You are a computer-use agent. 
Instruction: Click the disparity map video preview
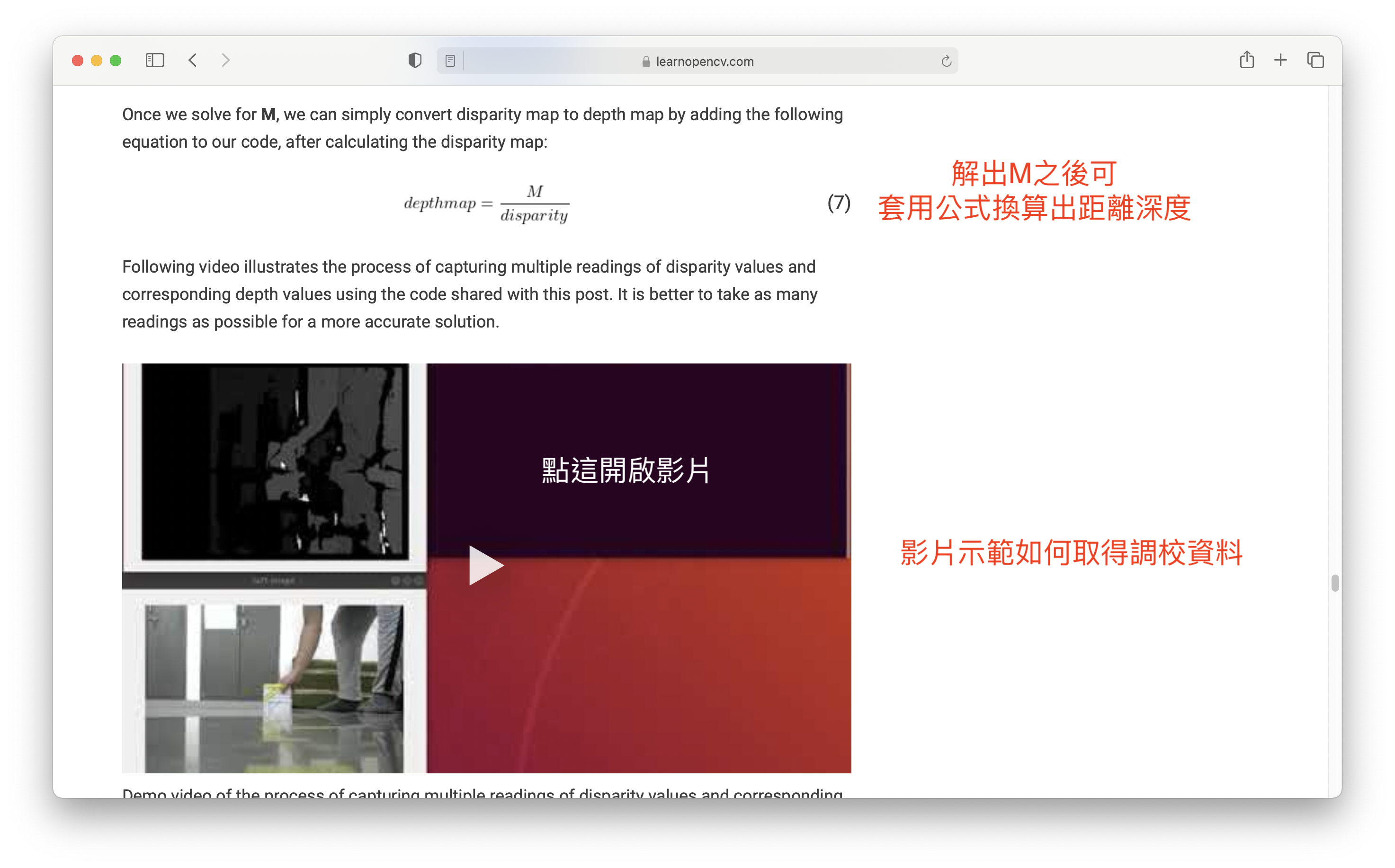tap(275, 461)
